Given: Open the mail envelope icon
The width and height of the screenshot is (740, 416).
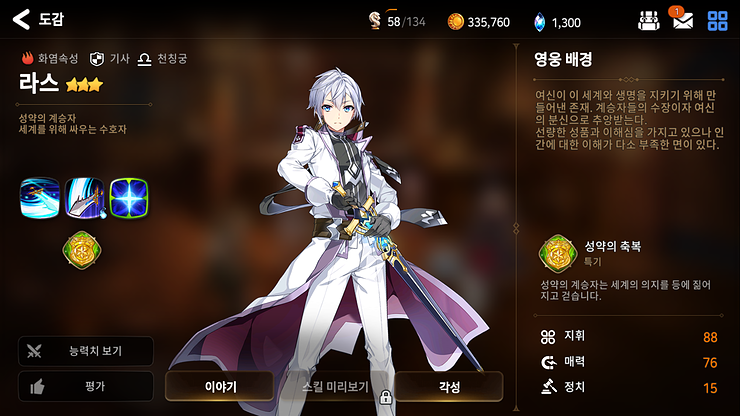Looking at the screenshot, I should point(682,20).
